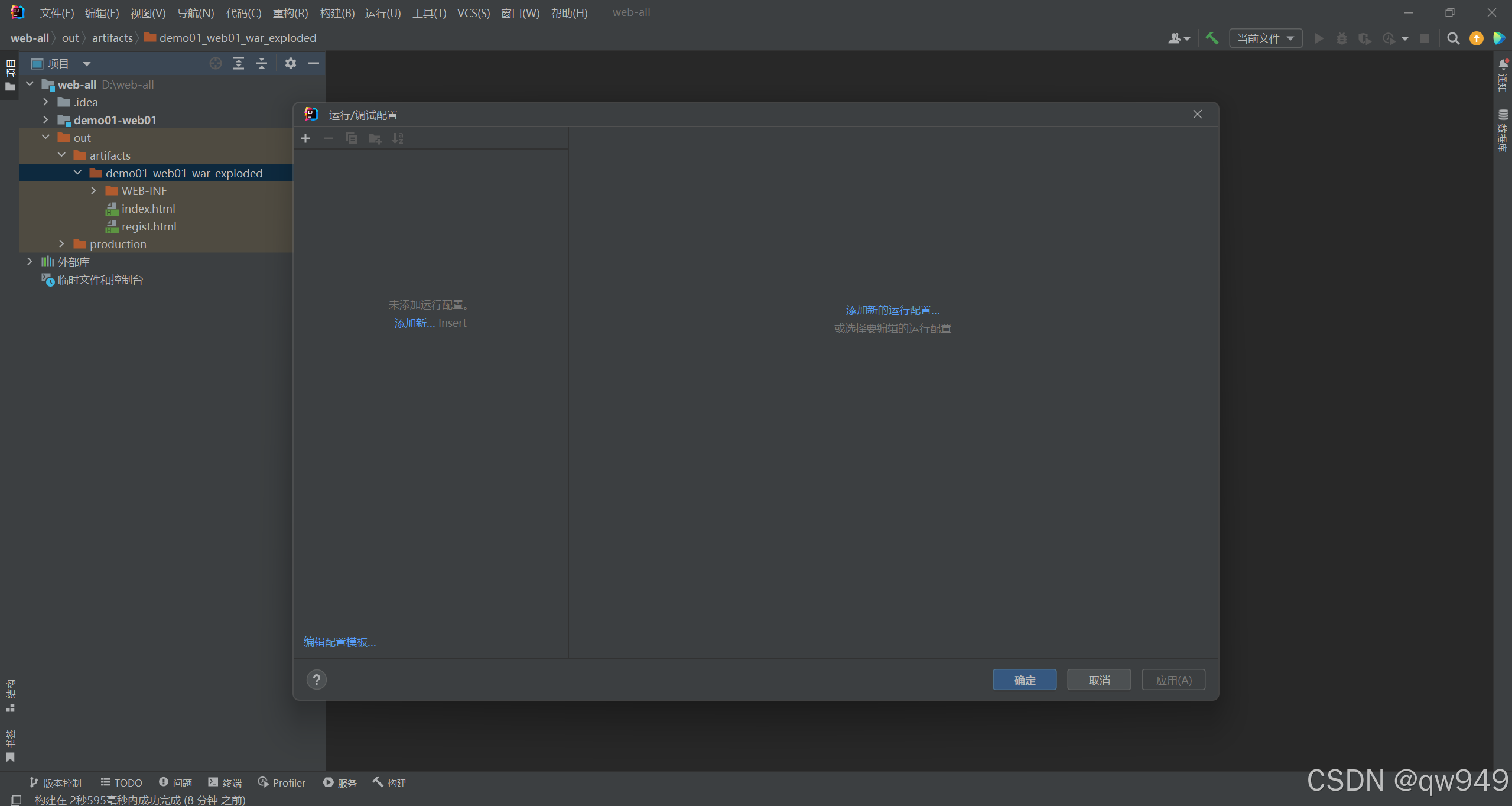The height and width of the screenshot is (806, 1512).
Task: Open the current file run configuration dropdown
Action: [x=1266, y=38]
